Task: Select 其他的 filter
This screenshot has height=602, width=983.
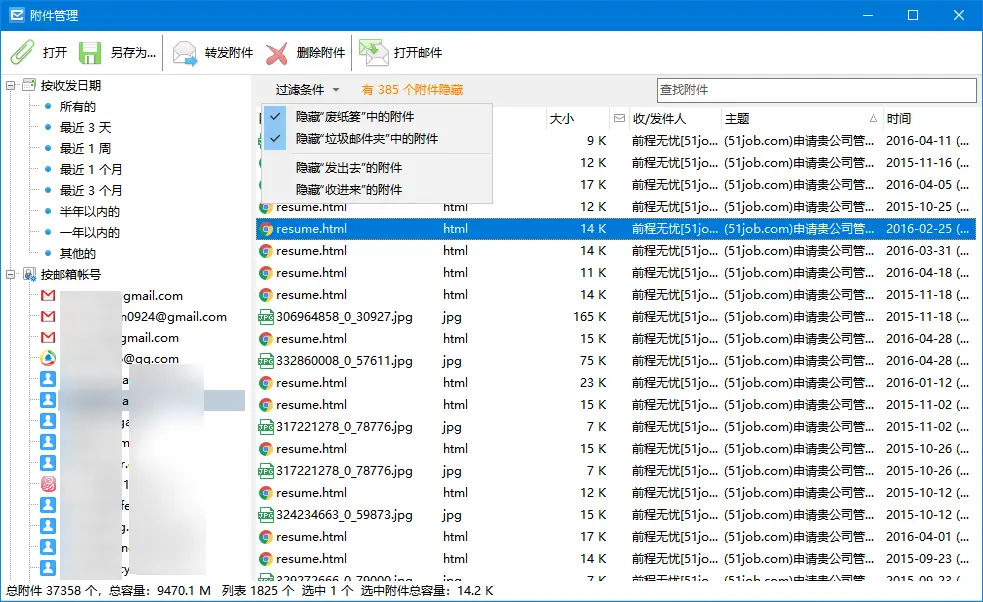Action: click(77, 253)
